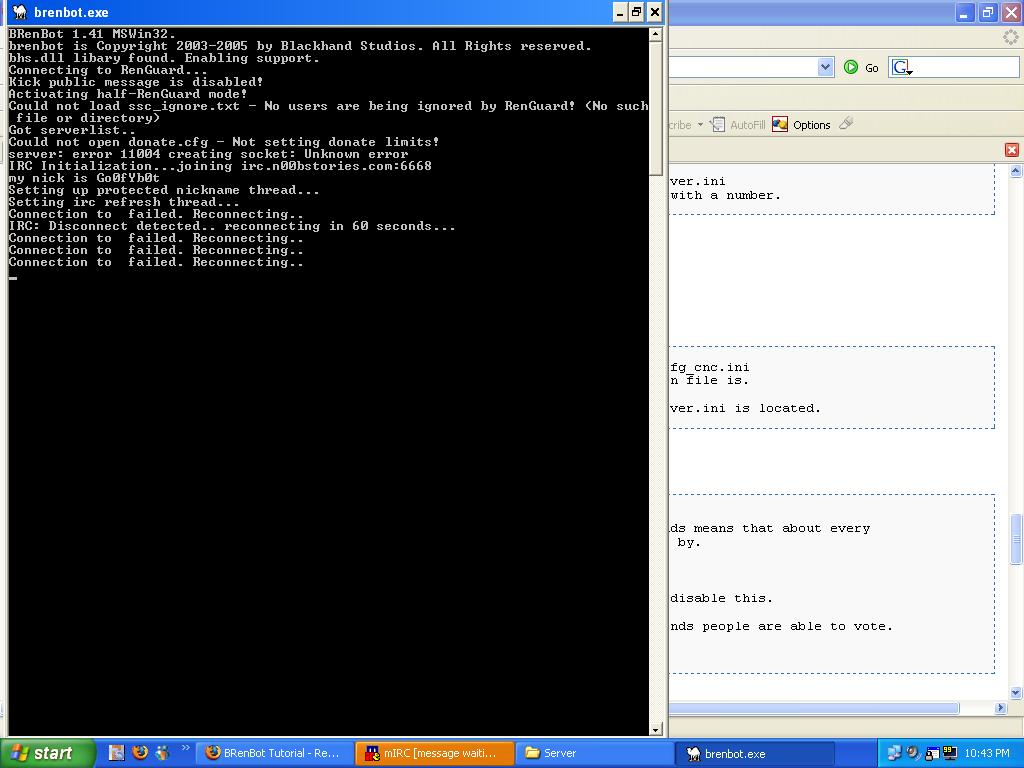Open the Windows Start menu
This screenshot has height=768, width=1024.
tap(48, 753)
